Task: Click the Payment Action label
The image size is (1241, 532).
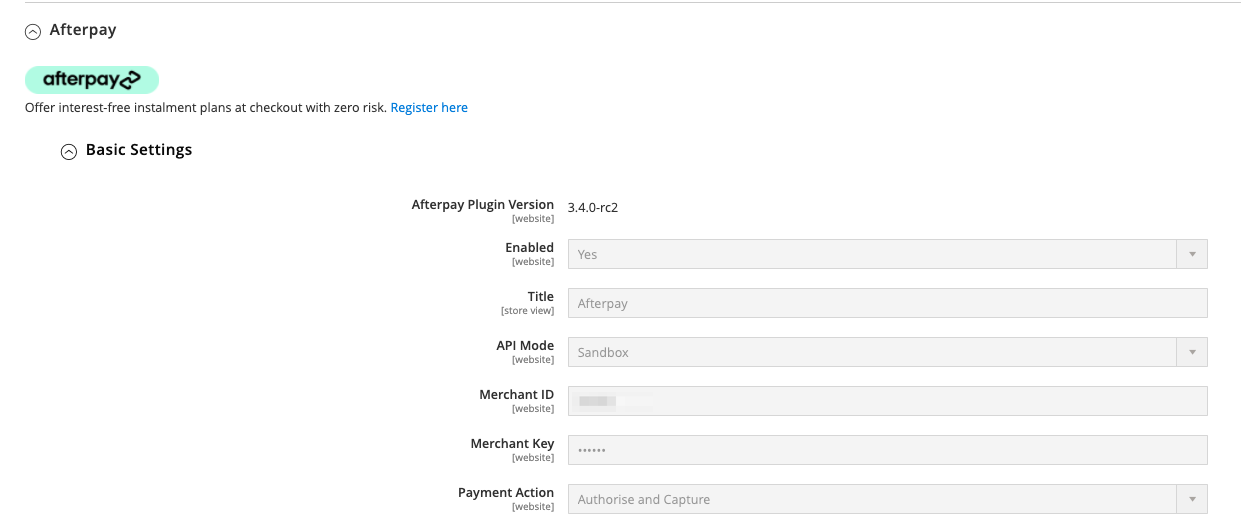Action: click(x=506, y=492)
